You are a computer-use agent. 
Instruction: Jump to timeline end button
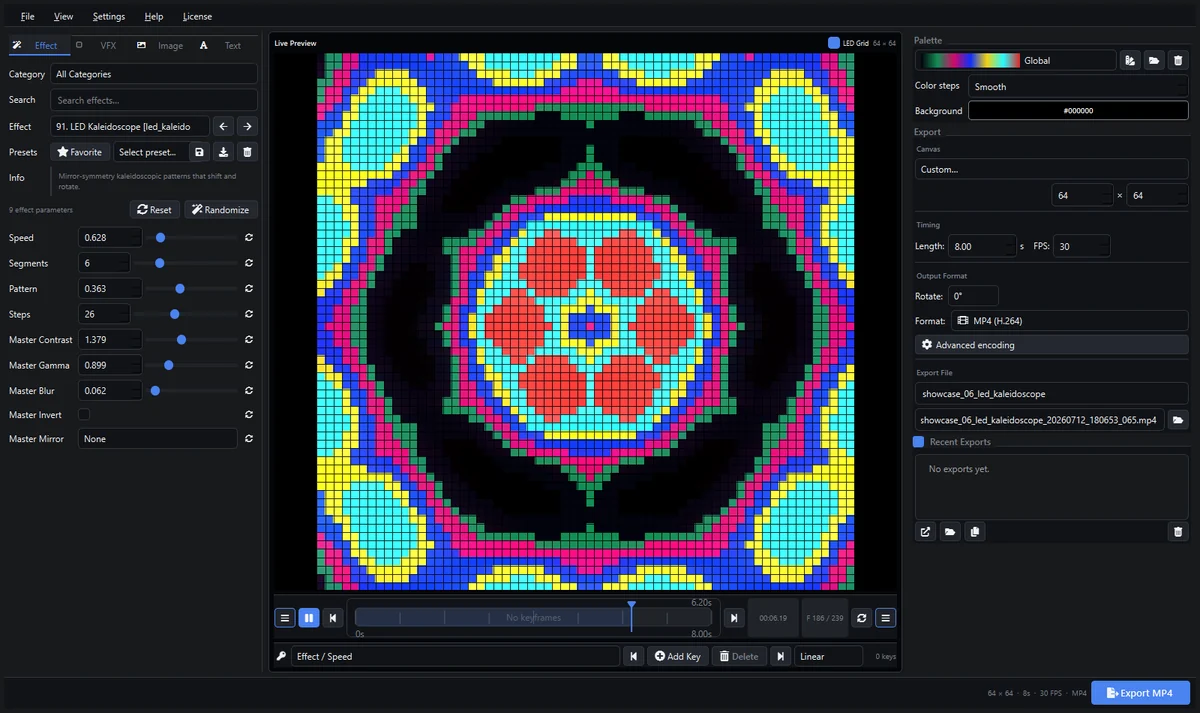point(733,618)
